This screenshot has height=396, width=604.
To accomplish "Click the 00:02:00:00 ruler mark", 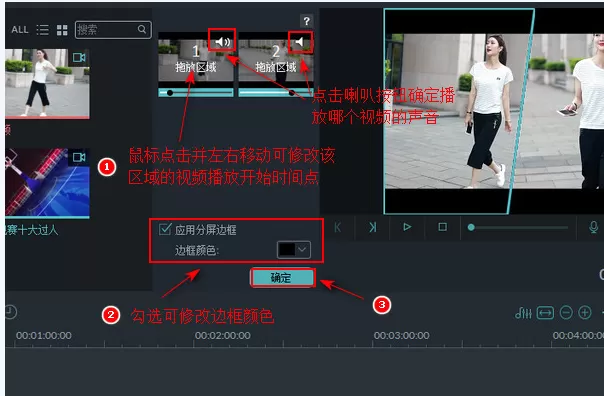I will click(x=223, y=336).
